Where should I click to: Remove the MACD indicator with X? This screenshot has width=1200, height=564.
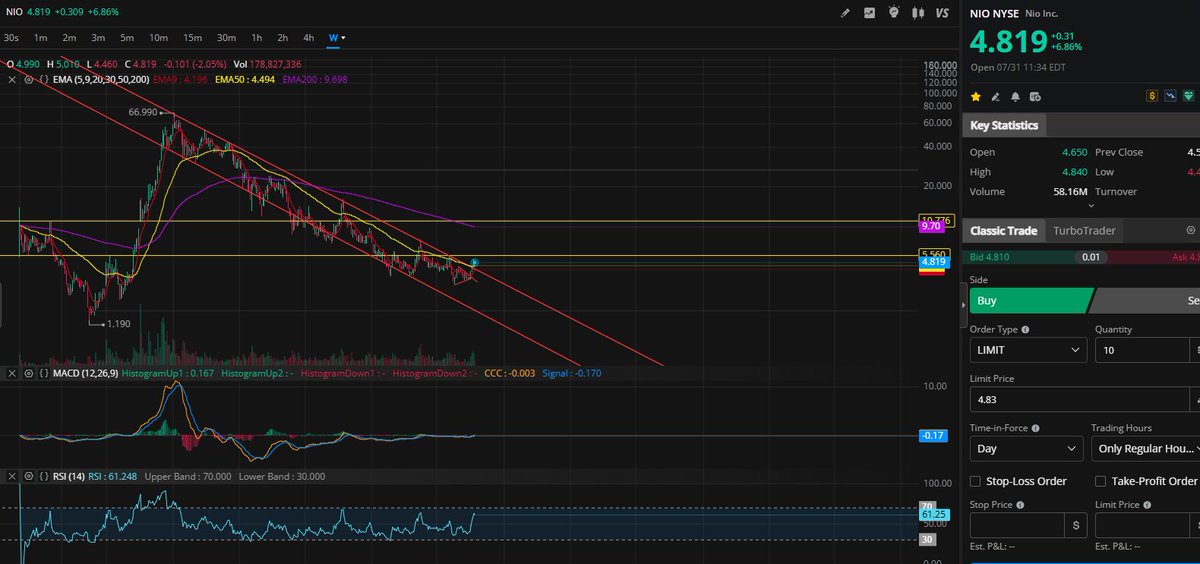coord(12,373)
